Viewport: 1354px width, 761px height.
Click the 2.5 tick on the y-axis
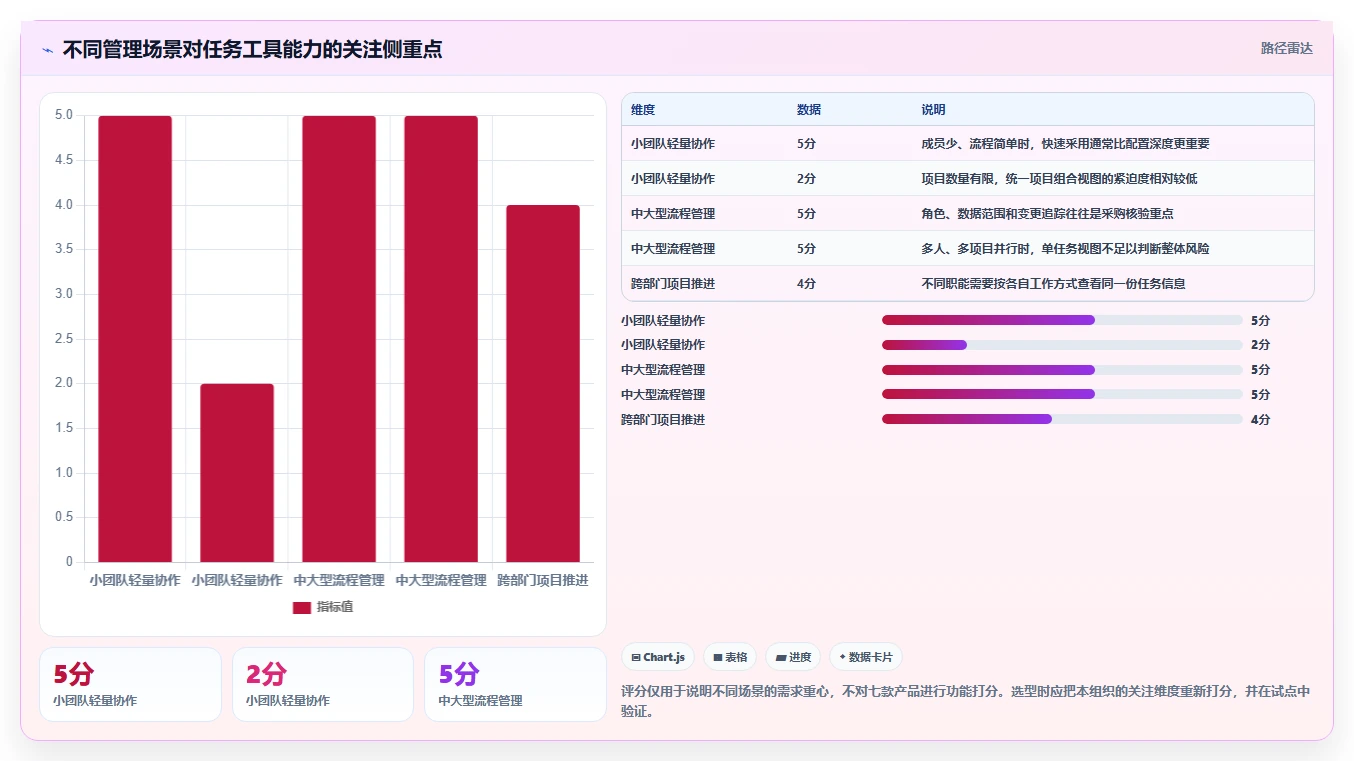(63, 339)
